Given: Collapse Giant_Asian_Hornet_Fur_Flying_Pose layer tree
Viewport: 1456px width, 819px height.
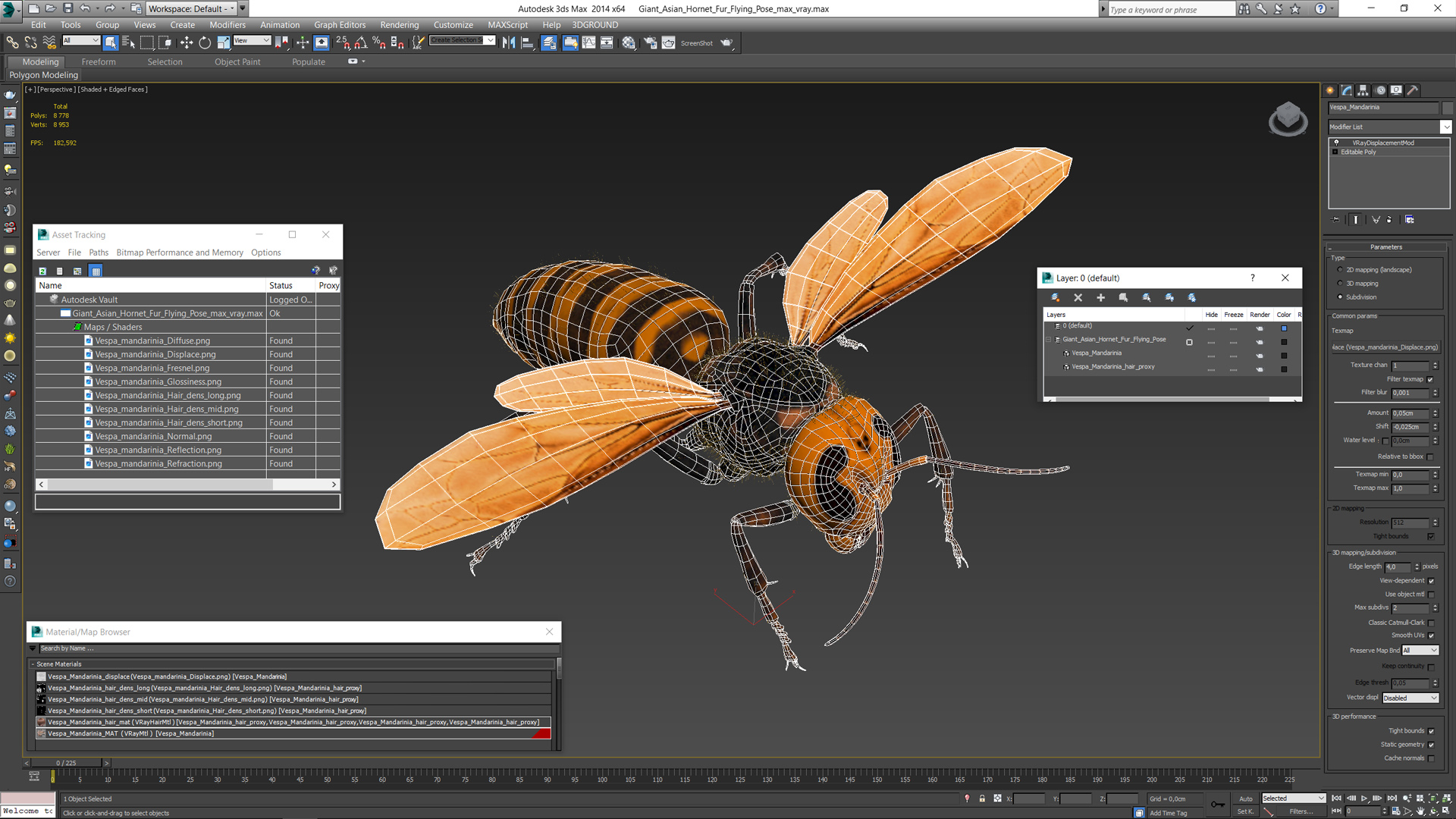Looking at the screenshot, I should coord(1050,340).
